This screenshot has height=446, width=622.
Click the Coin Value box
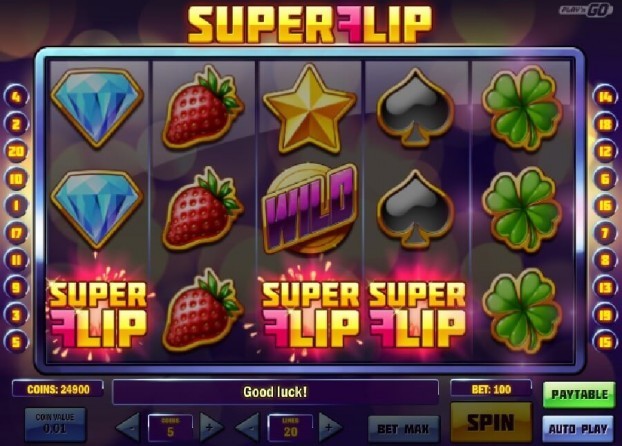click(55, 424)
